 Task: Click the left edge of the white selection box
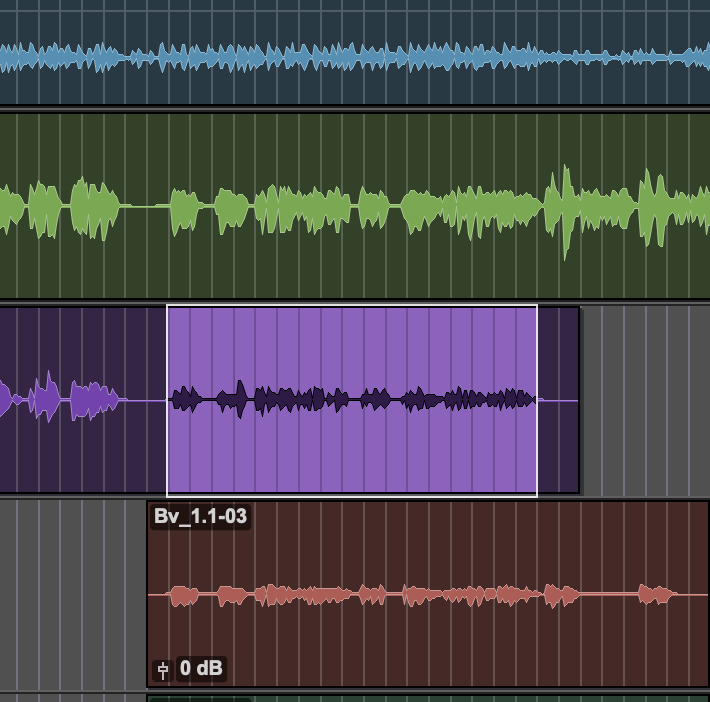pyautogui.click(x=167, y=400)
